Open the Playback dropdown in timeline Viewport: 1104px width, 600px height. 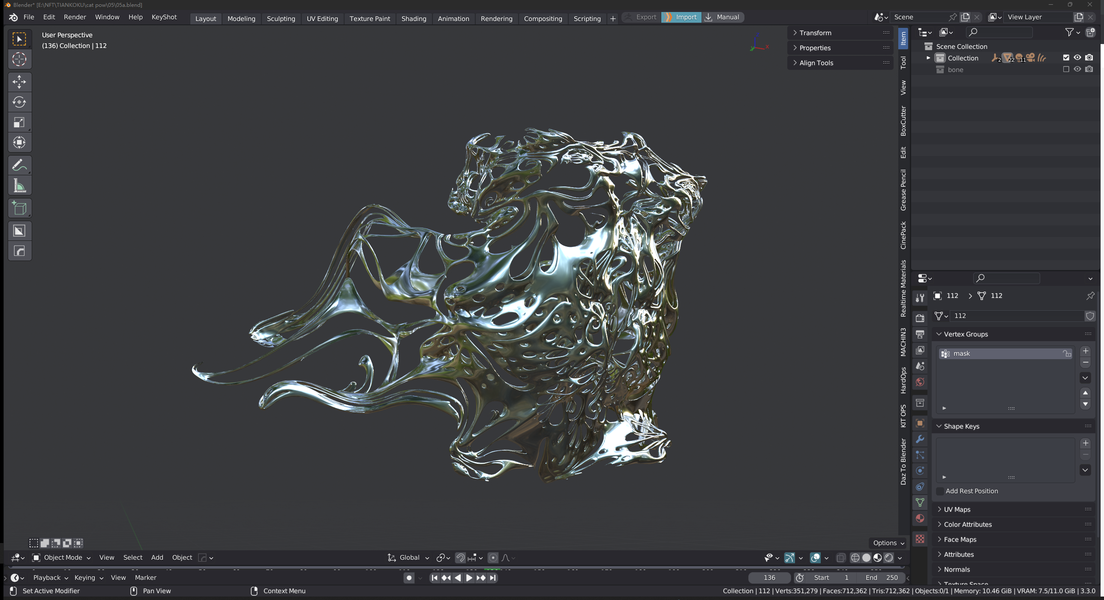click(x=50, y=577)
